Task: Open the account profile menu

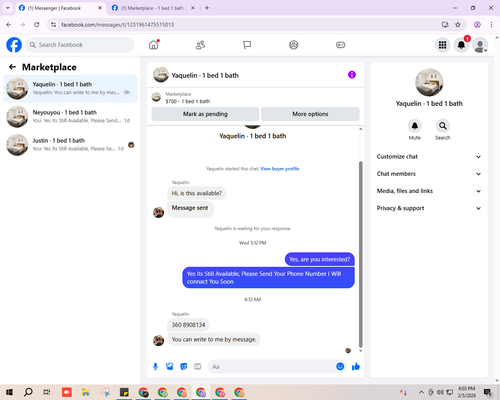Action: (x=480, y=45)
